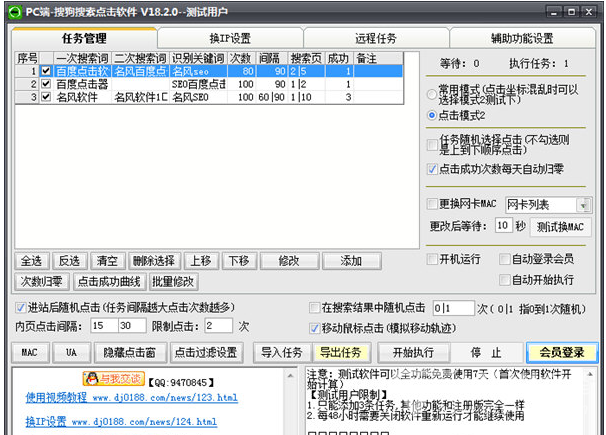Open the 使用视频教程 link
This screenshot has height=435, width=606.
(x=131, y=397)
